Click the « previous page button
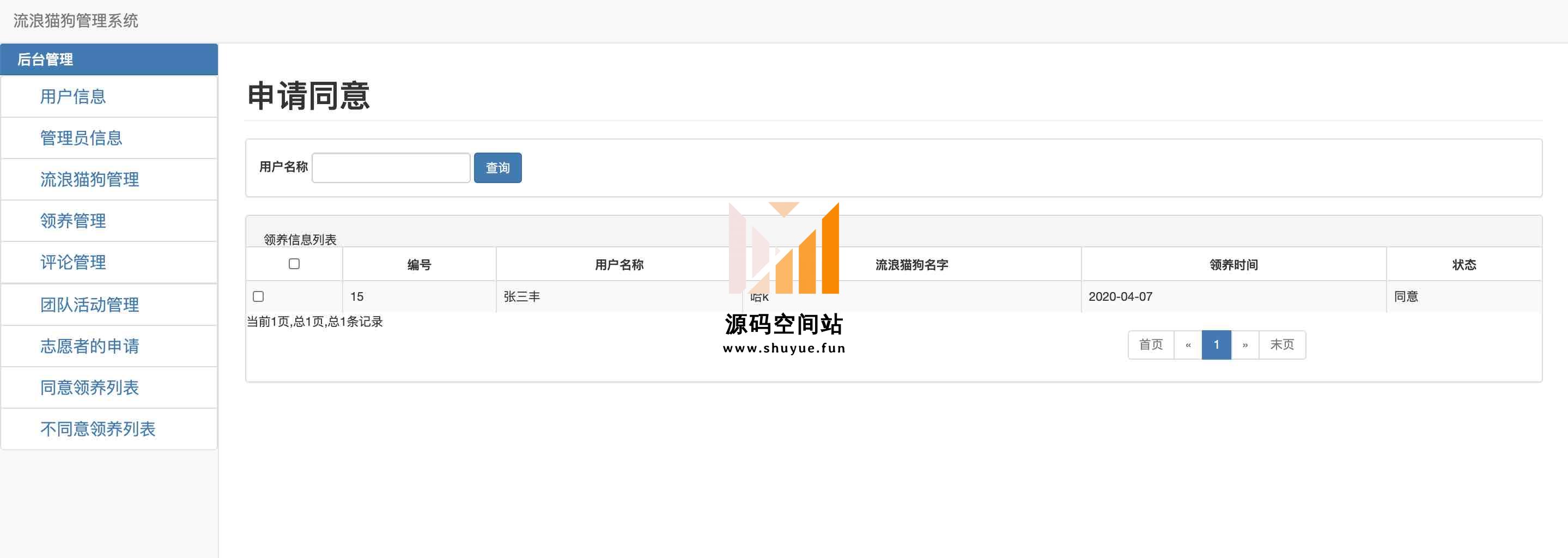Viewport: 1568px width, 558px height. [x=1188, y=345]
